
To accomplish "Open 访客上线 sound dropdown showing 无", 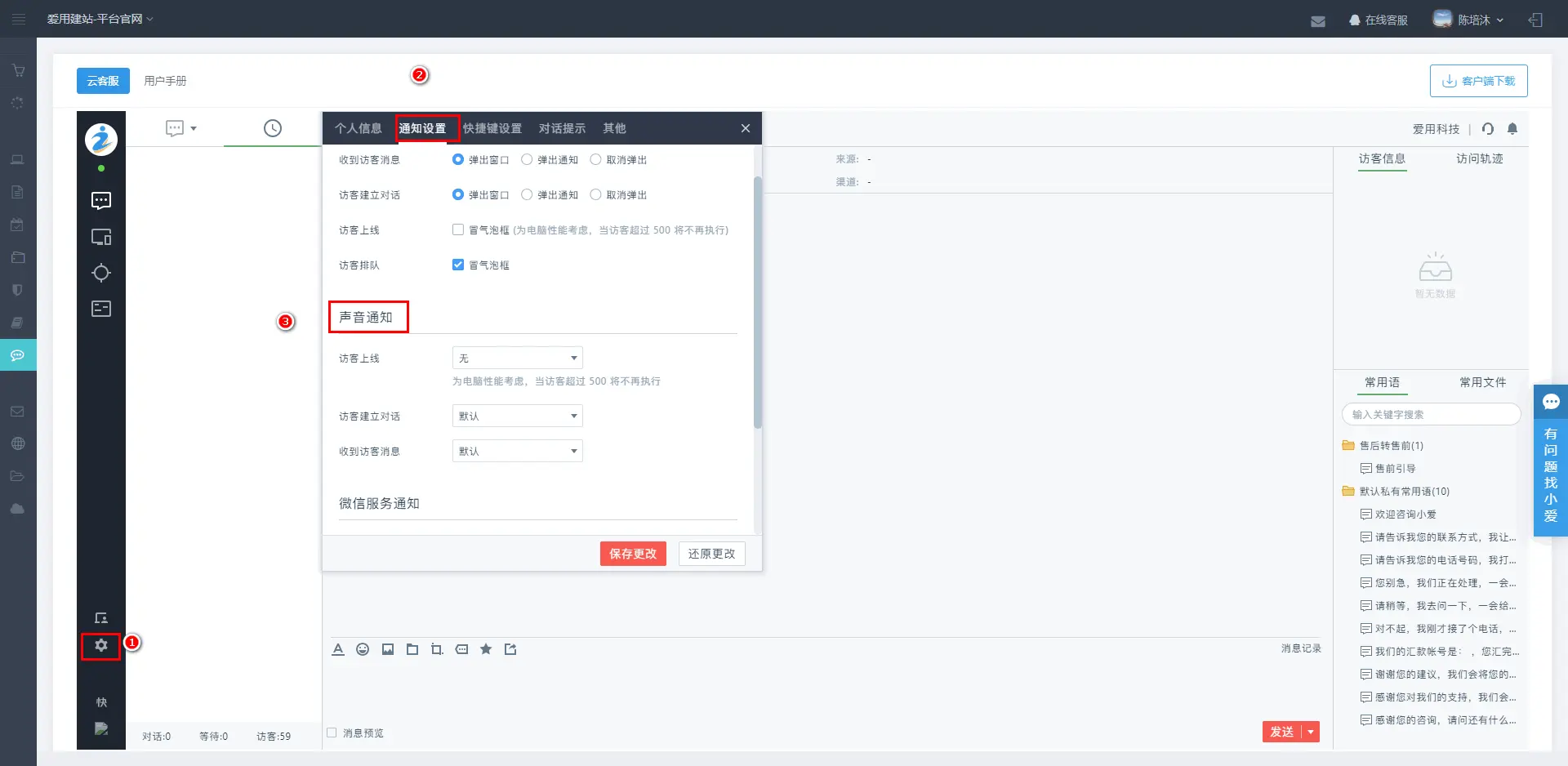I will (517, 359).
